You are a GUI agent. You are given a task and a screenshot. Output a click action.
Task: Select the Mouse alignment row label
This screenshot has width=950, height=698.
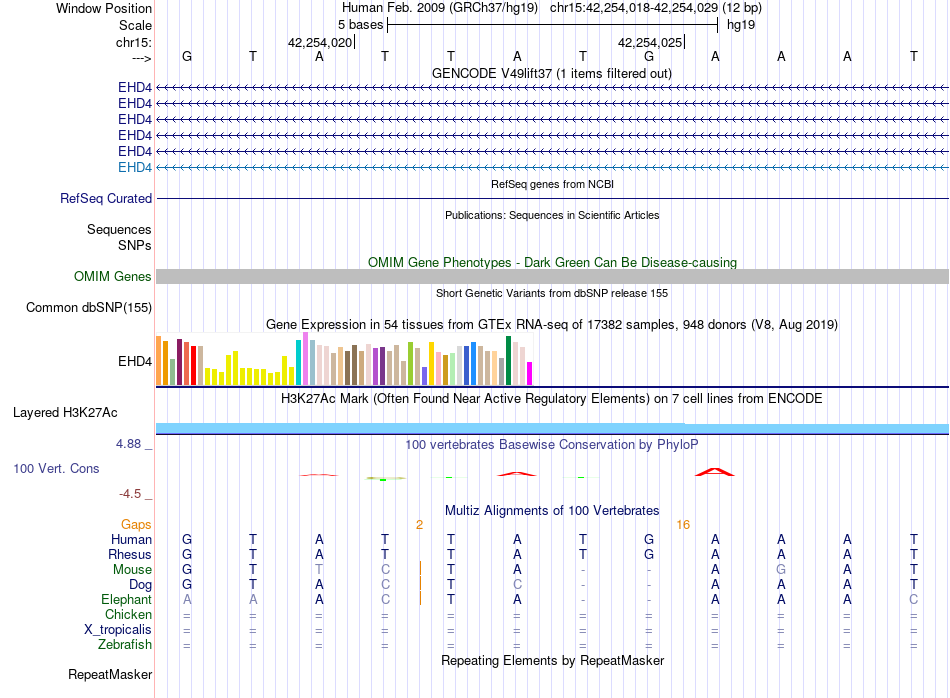pos(132,570)
